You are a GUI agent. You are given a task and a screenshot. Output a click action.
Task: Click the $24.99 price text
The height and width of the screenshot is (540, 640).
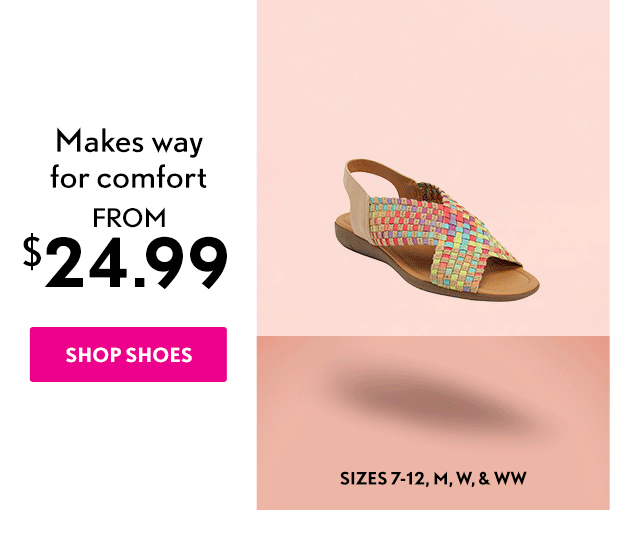pyautogui.click(x=125, y=262)
